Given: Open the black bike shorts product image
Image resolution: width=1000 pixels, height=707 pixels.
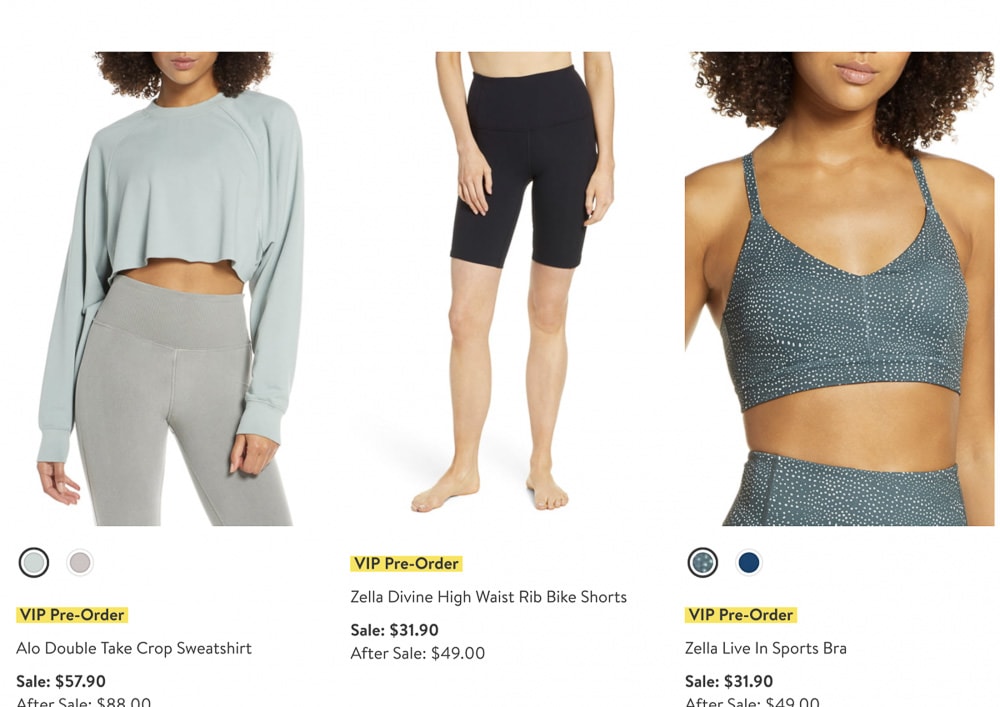Looking at the screenshot, I should [524, 282].
